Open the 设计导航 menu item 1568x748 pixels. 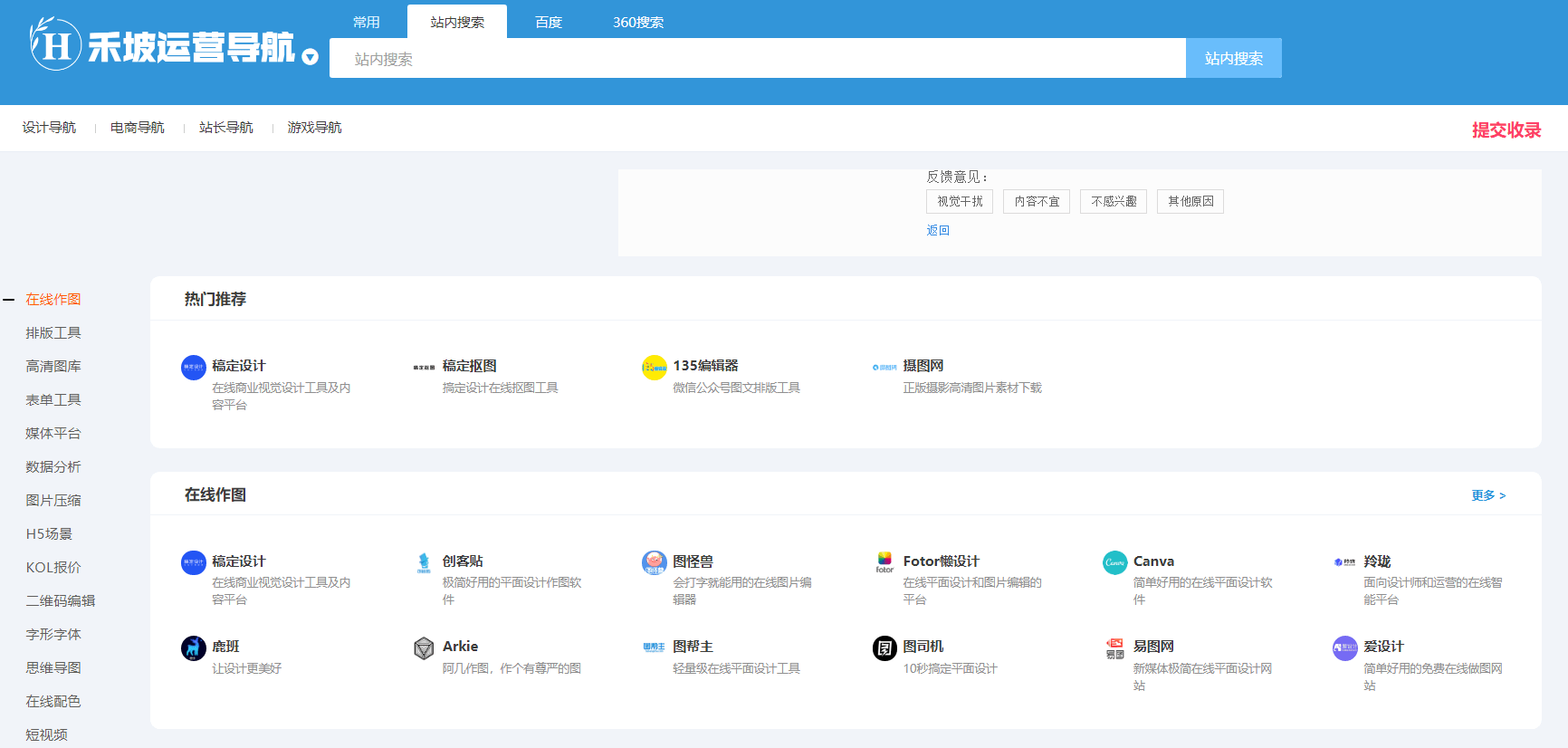[x=49, y=128]
